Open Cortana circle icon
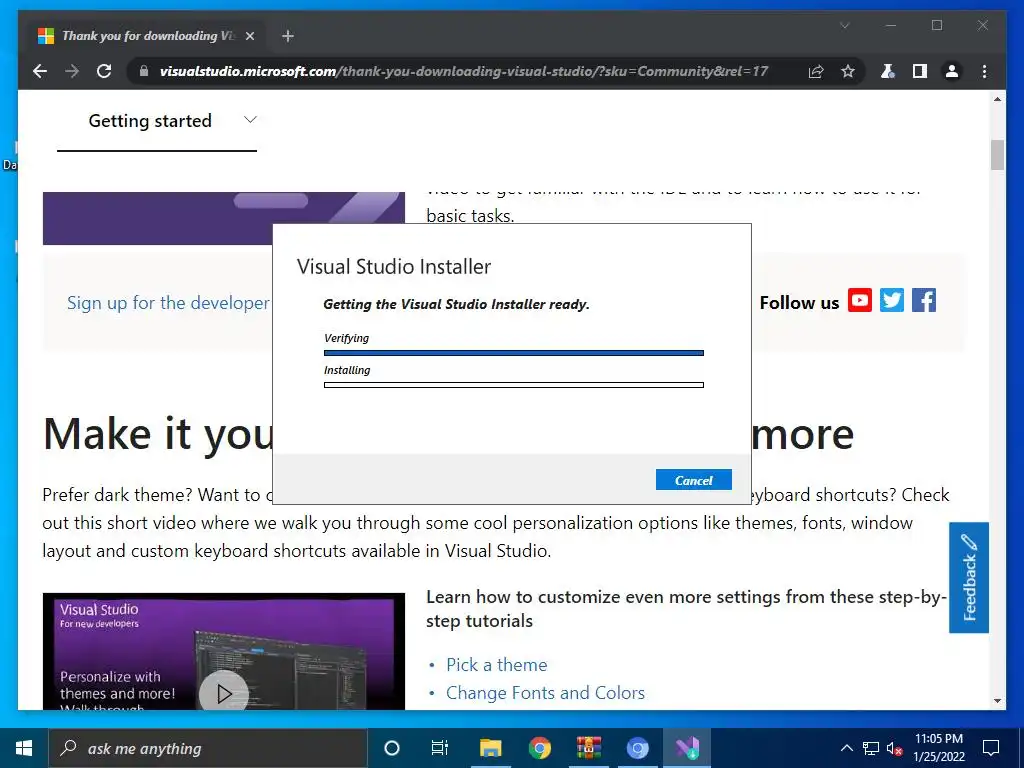The width and height of the screenshot is (1024, 768). pos(391,748)
